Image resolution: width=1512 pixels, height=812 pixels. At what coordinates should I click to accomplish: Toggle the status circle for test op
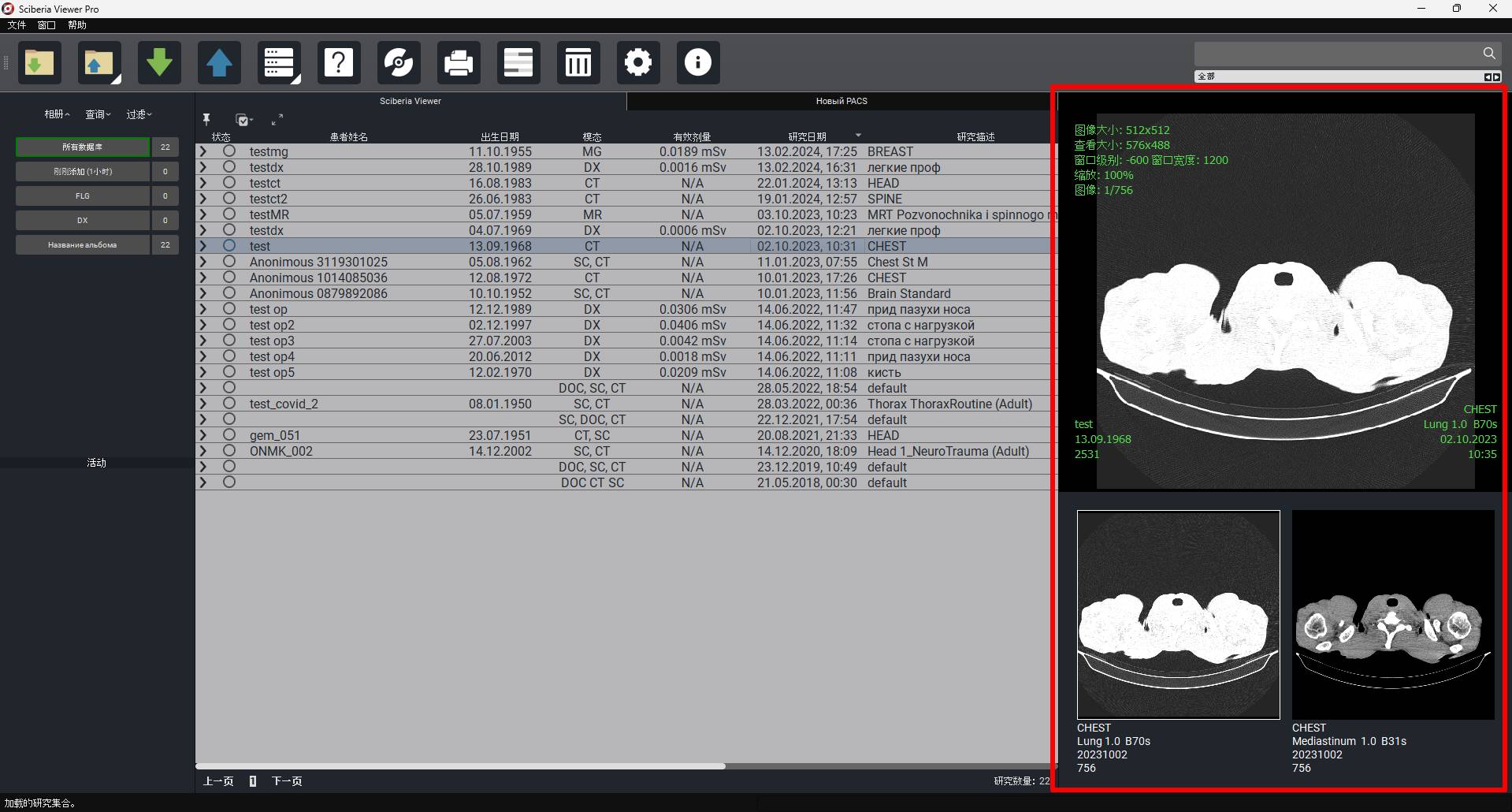[229, 308]
